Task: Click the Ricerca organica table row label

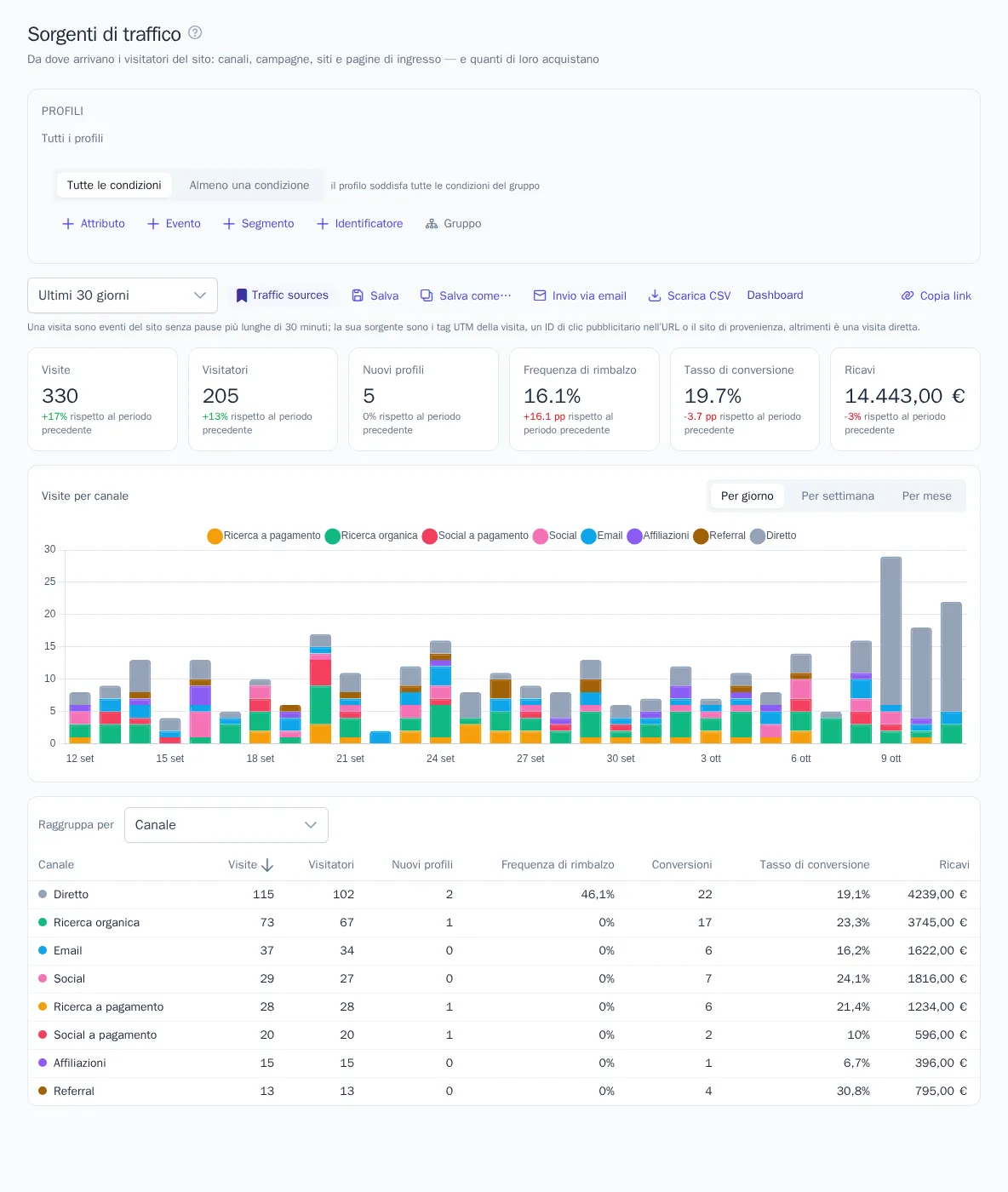Action: point(96,922)
